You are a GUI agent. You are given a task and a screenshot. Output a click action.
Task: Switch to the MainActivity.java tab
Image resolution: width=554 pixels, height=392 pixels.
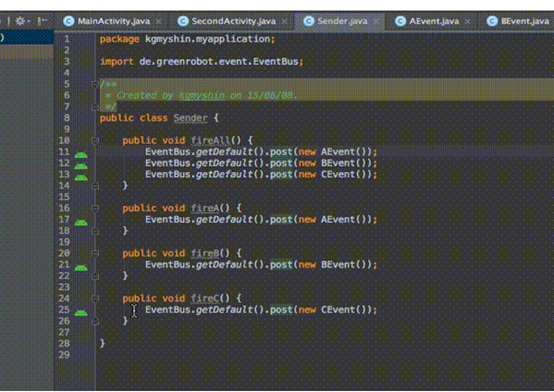tap(114, 21)
